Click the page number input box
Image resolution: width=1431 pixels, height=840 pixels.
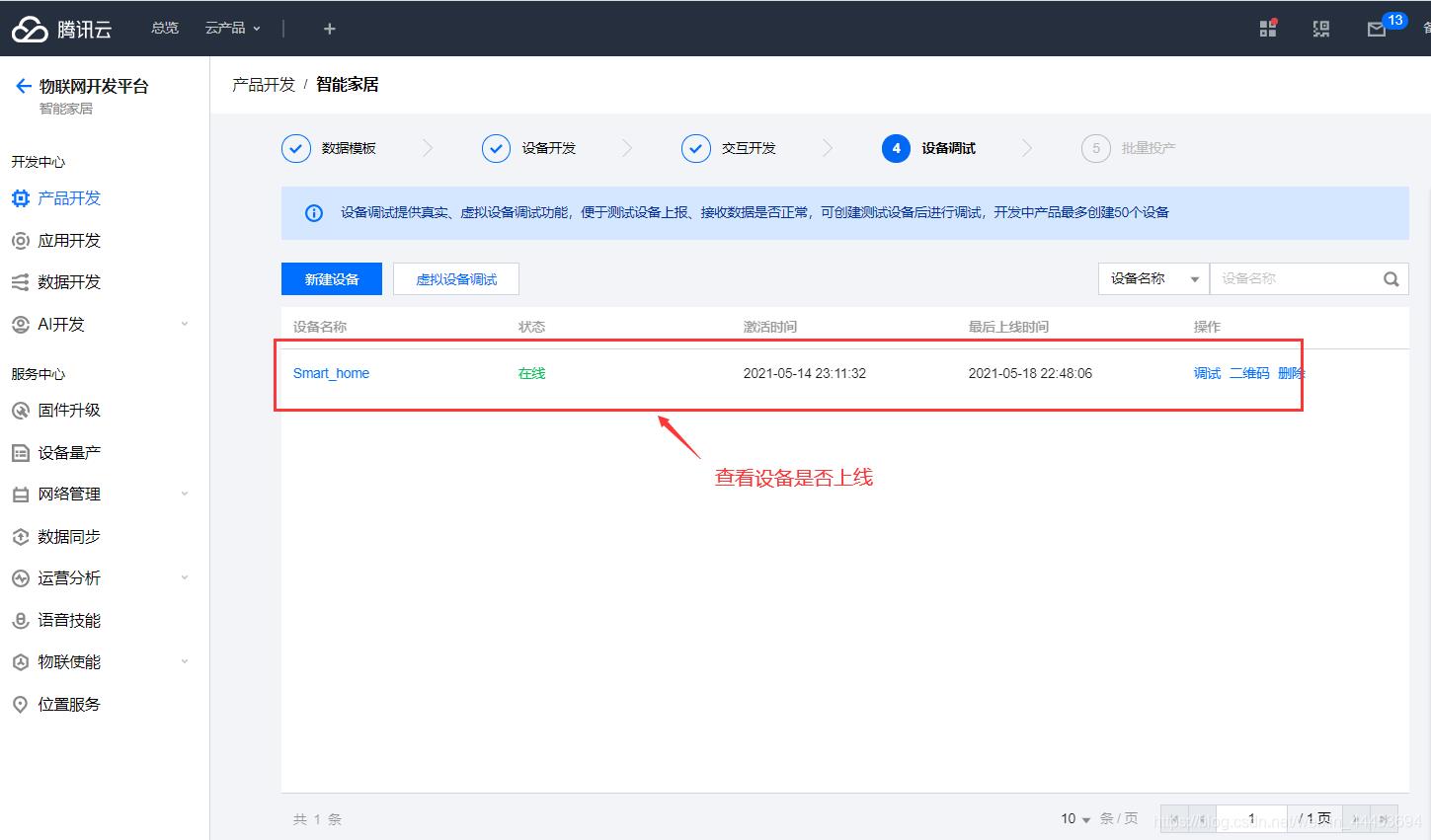1251,819
